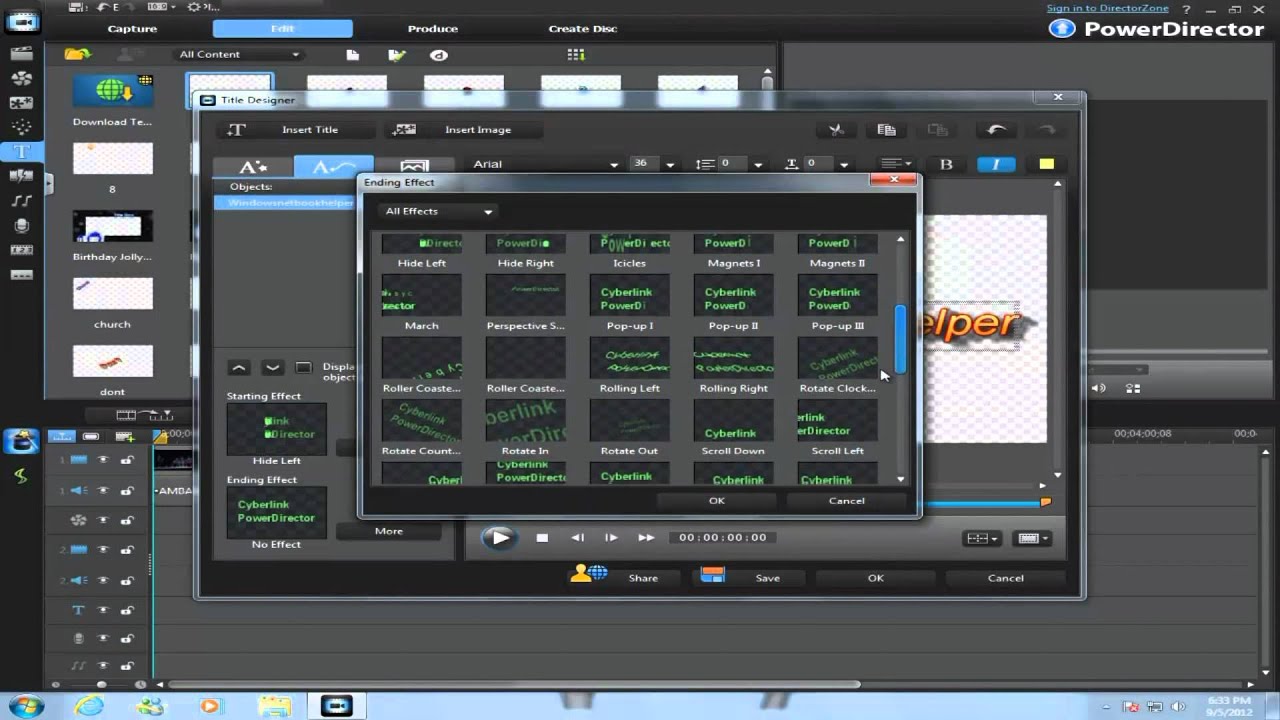Click Insert Image button
This screenshot has width=1280, height=720.
[463, 129]
